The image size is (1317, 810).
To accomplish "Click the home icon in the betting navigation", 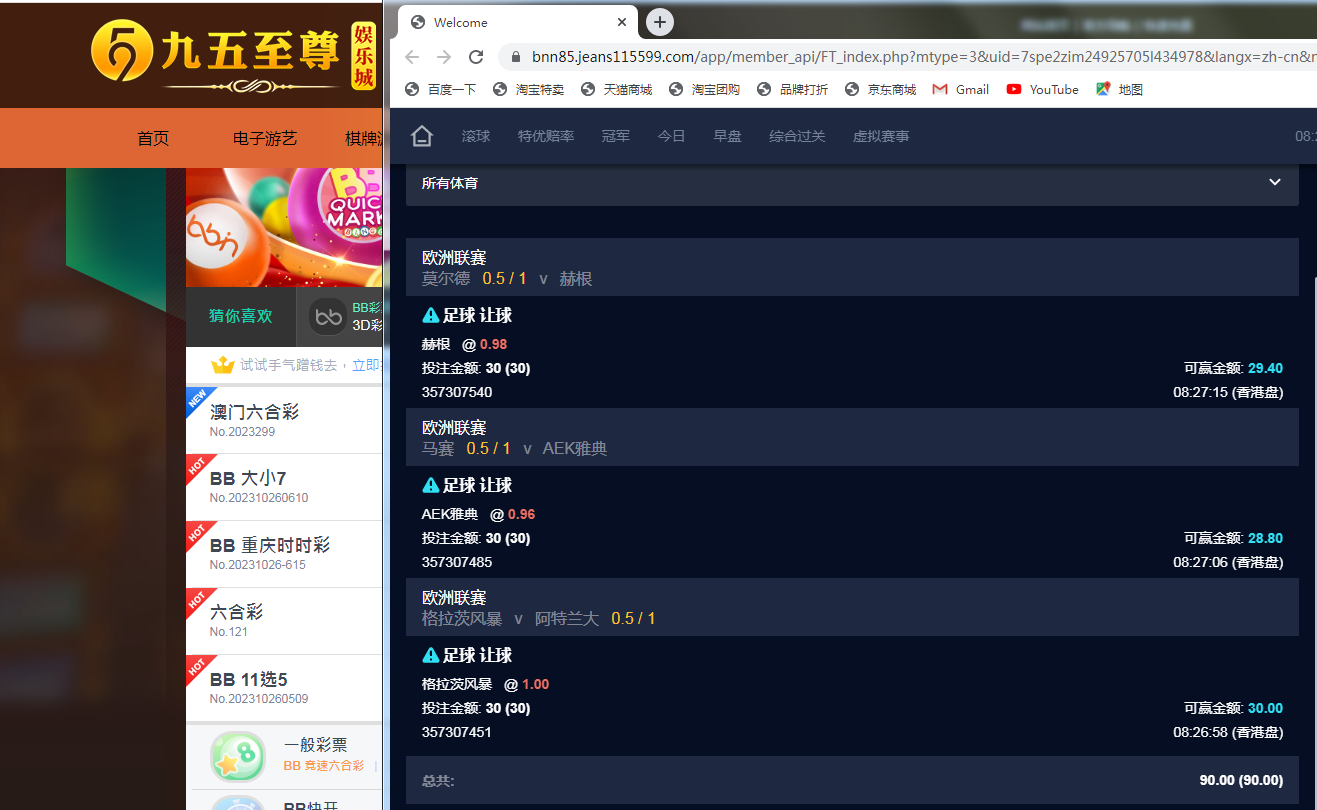I will [x=422, y=136].
